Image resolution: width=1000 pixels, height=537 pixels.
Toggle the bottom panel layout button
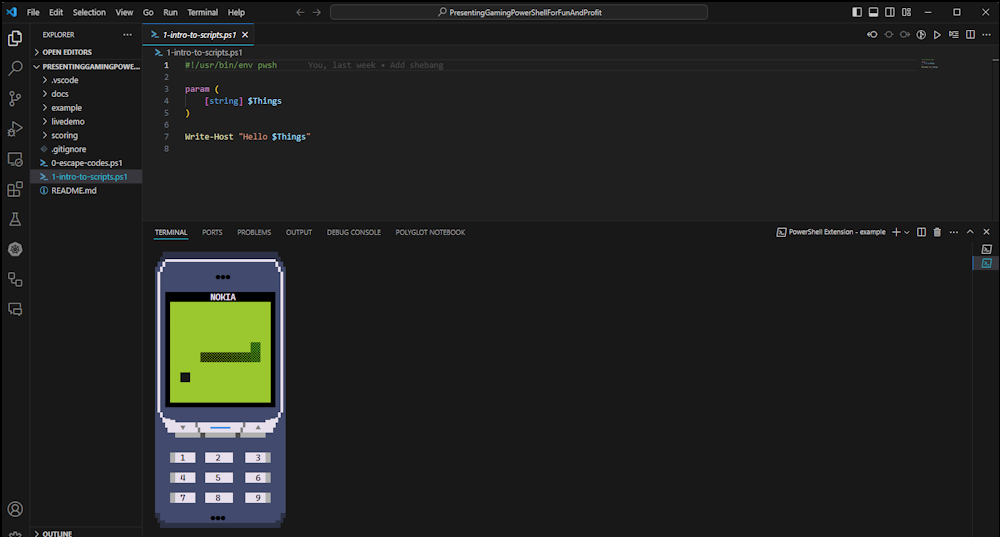873,12
